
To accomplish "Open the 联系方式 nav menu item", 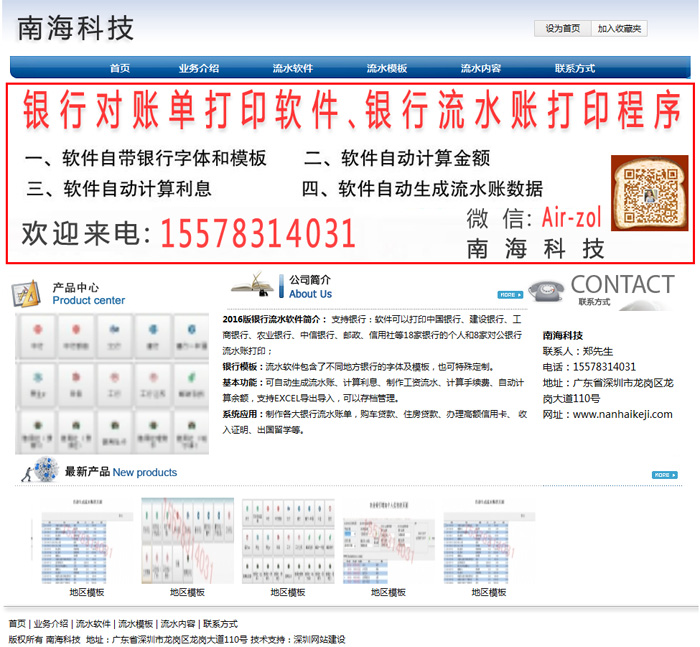I will click(575, 68).
